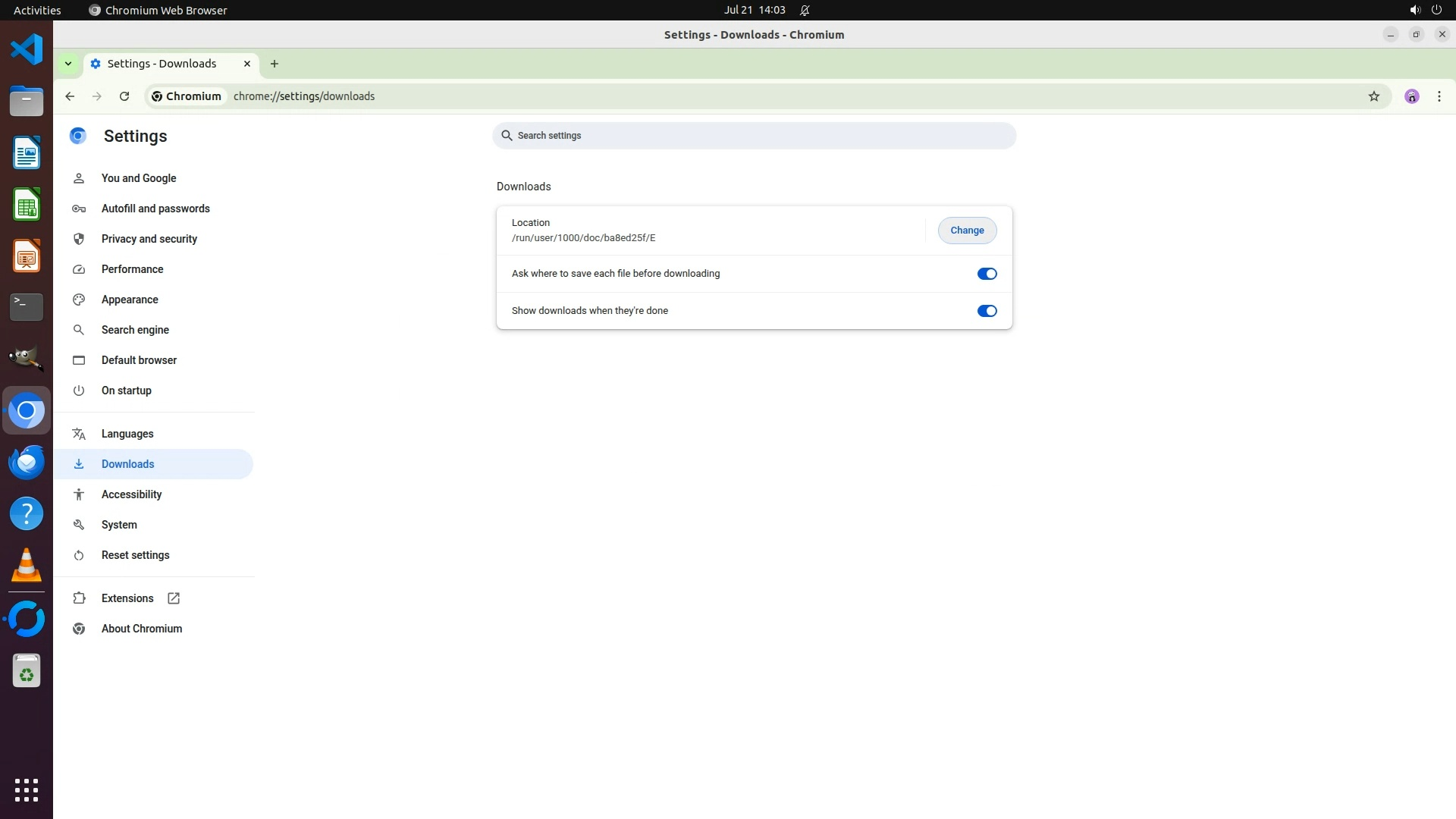
Task: Open the new tab plus button
Action: [275, 64]
